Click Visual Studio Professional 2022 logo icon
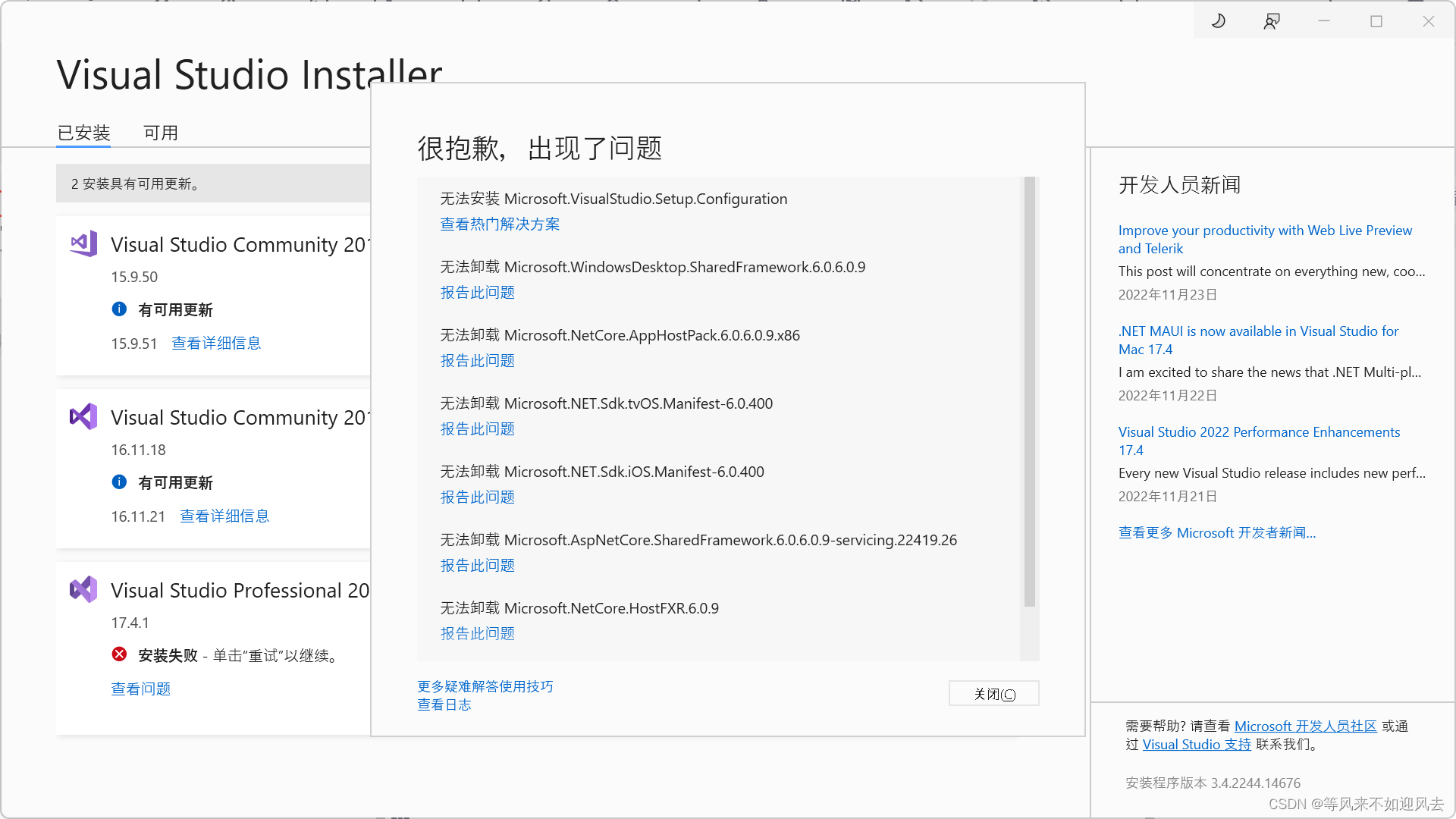1456x819 pixels. pos(83,589)
